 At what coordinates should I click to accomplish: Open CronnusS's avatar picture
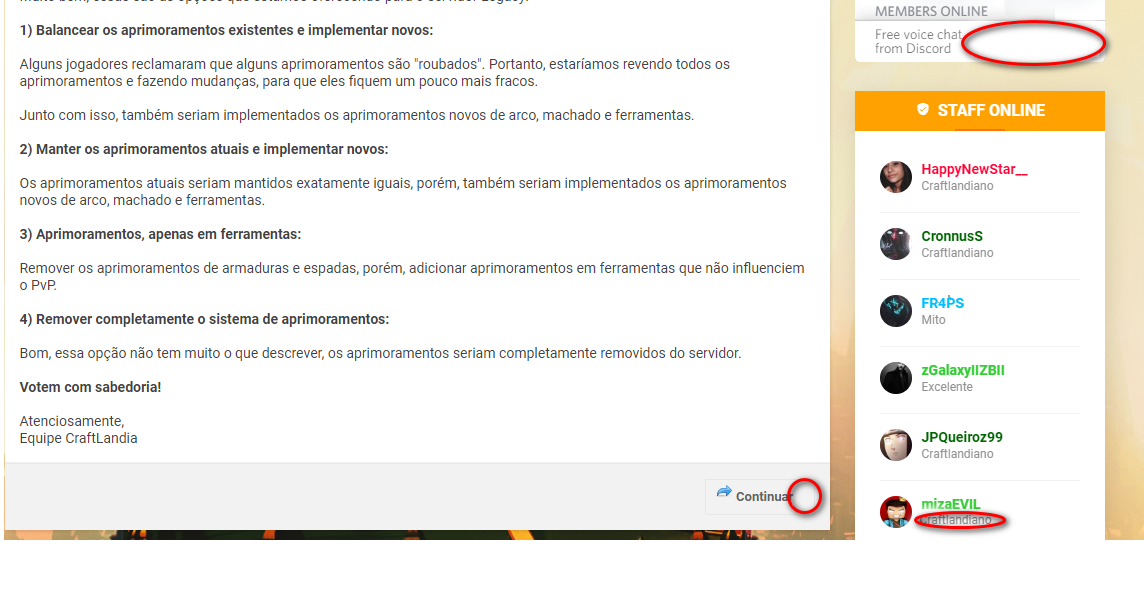pyautogui.click(x=895, y=244)
